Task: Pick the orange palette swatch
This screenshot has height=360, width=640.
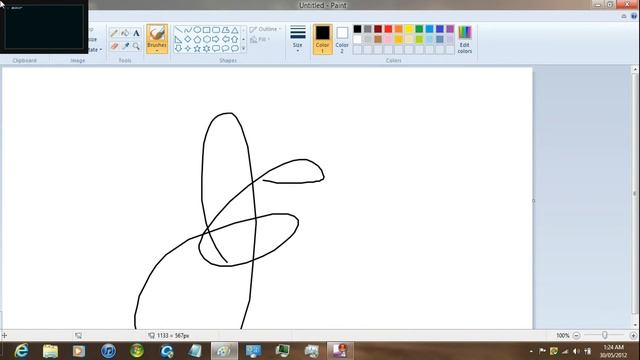Action: (398, 29)
